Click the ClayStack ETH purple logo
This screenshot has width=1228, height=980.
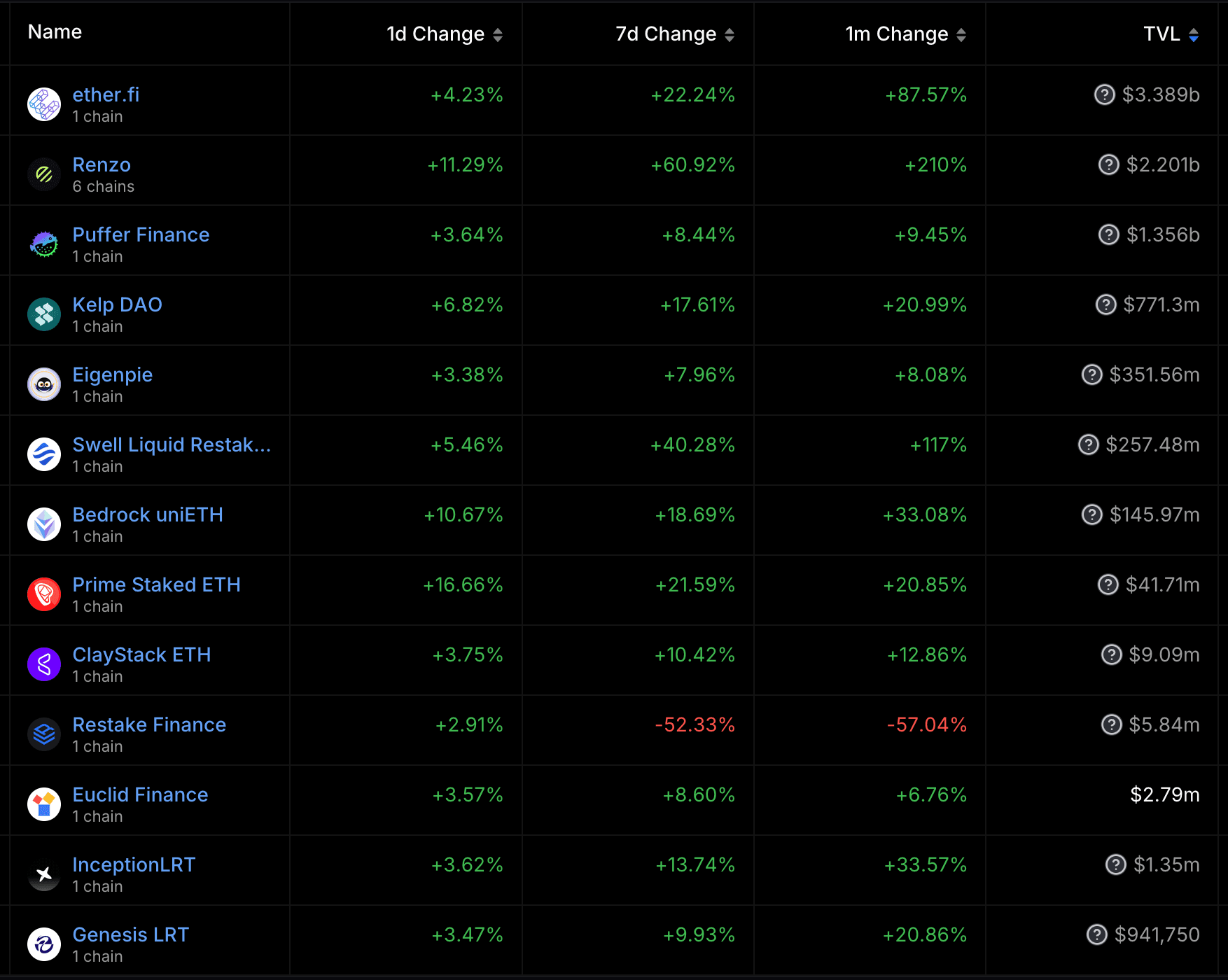tap(44, 664)
